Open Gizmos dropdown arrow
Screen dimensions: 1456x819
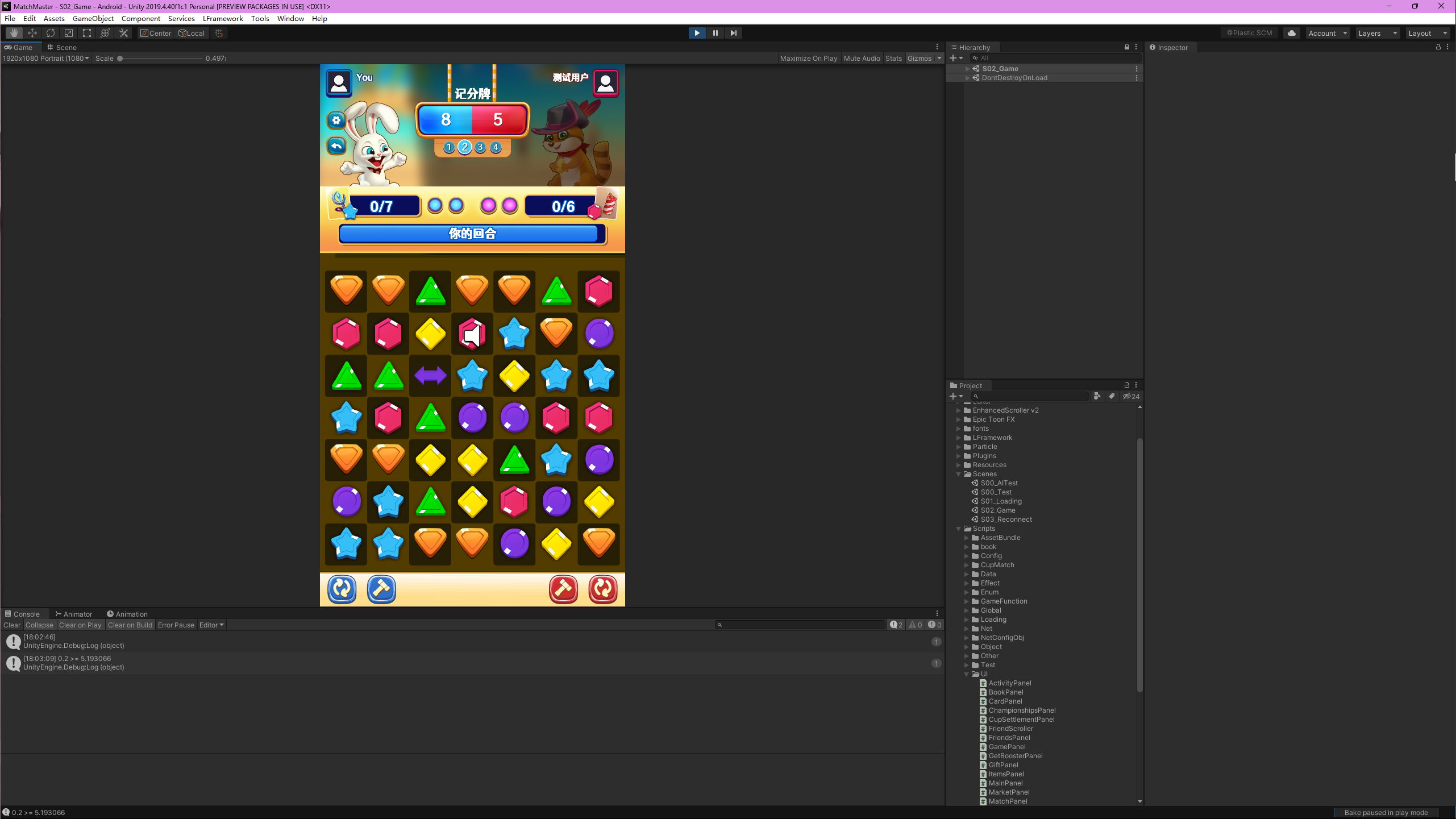pos(939,59)
